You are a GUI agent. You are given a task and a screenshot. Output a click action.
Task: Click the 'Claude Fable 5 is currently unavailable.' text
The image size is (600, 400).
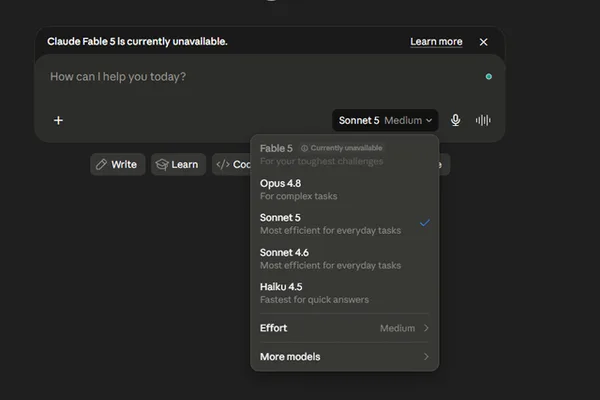[x=137, y=41]
